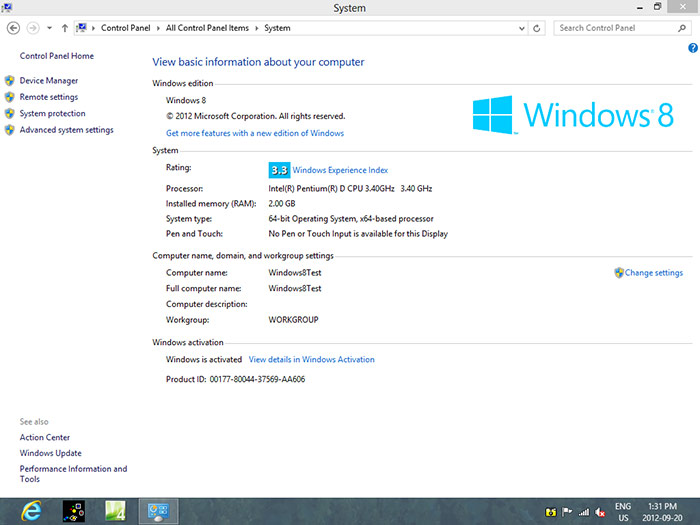Select All Control Panel Items breadcrumb
700x525 pixels.
coord(207,28)
